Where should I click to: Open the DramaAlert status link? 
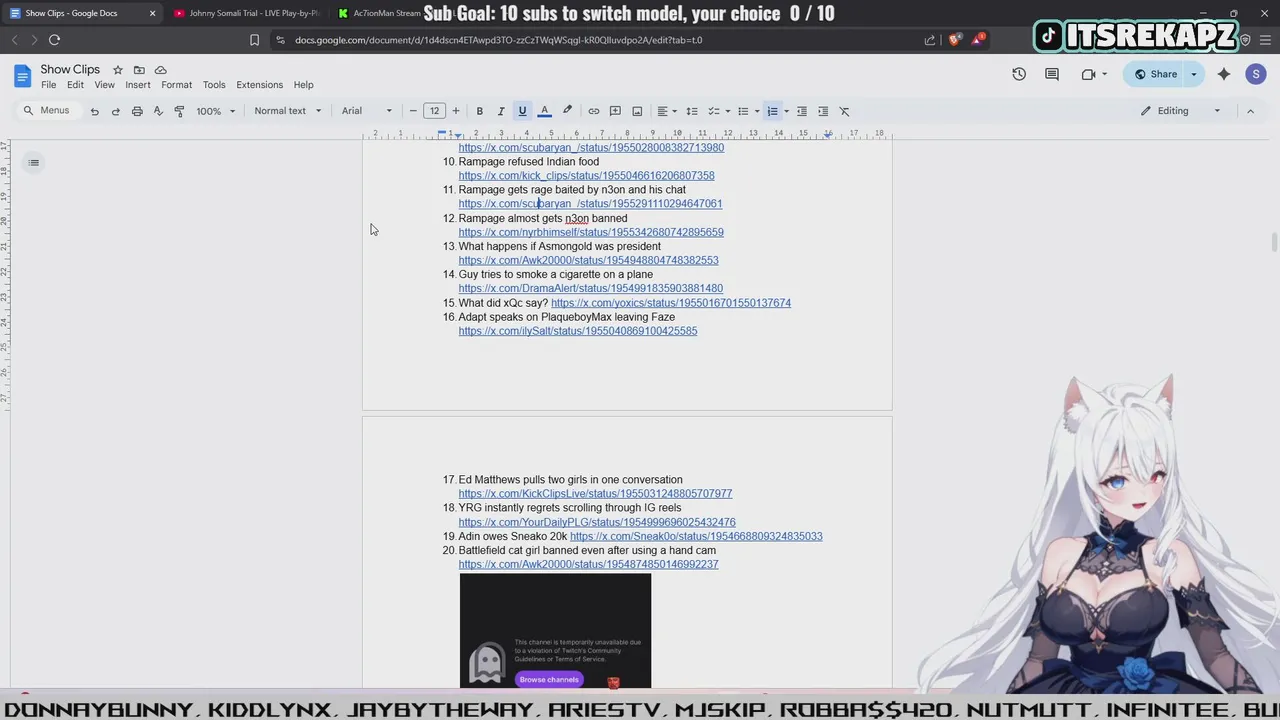[590, 289]
